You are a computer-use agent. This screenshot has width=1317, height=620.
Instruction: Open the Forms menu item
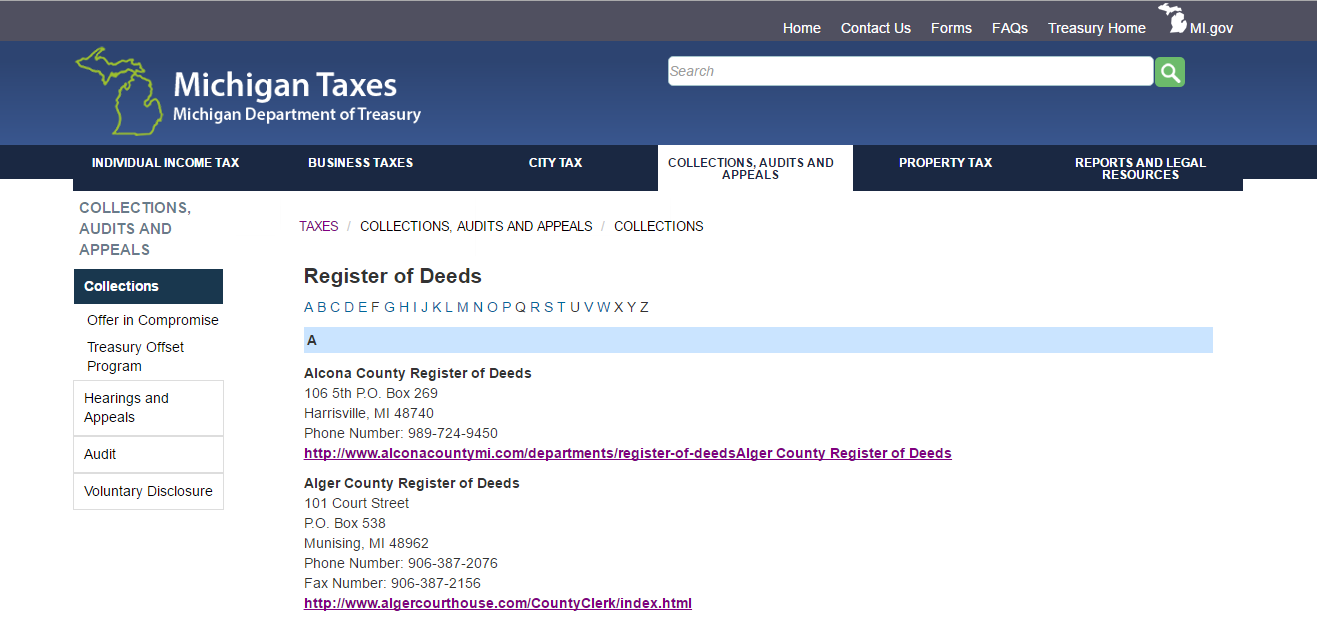pos(950,28)
